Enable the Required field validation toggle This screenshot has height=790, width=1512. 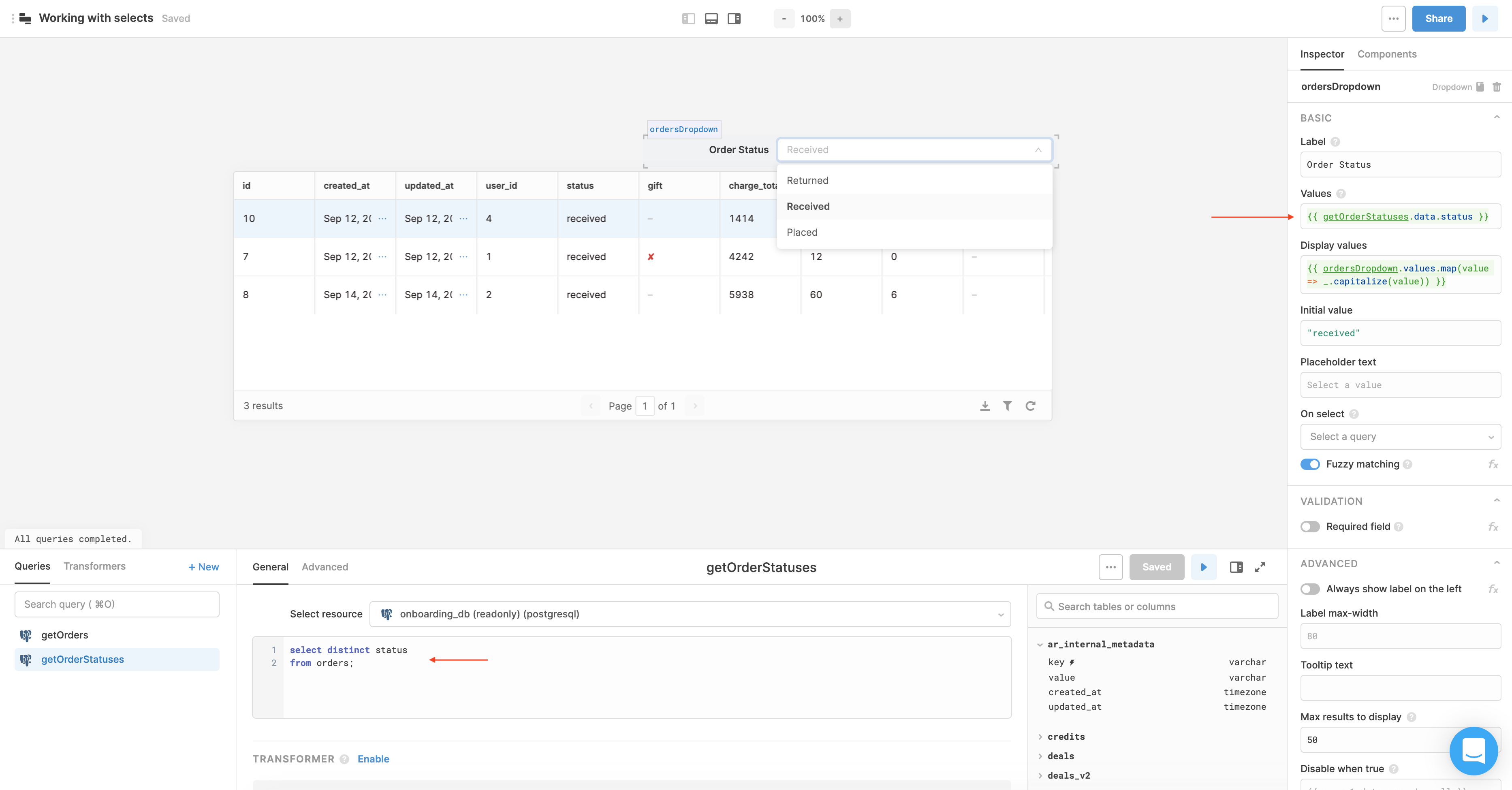coord(1309,527)
